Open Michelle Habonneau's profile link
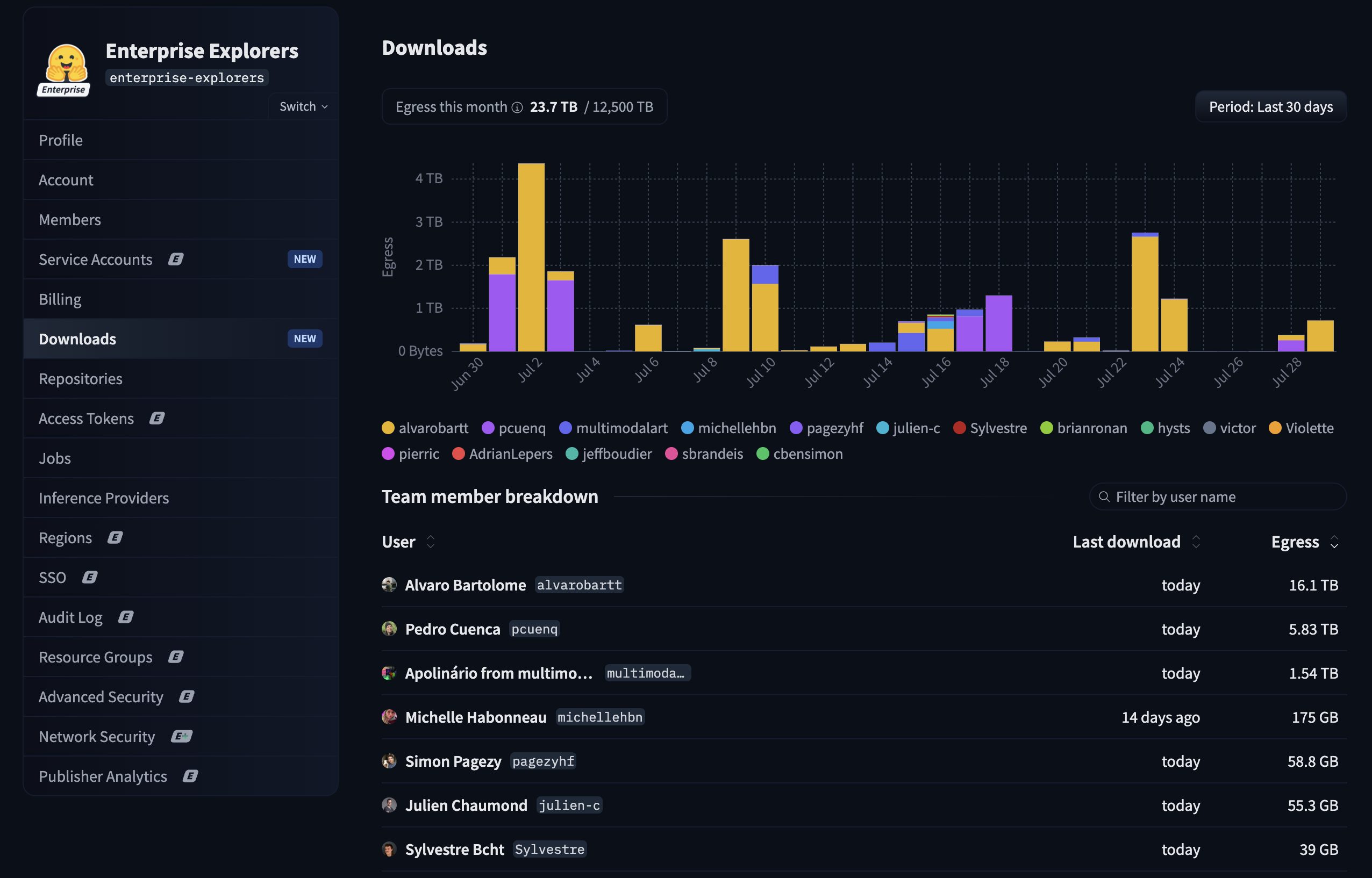This screenshot has width=1372, height=878. tap(476, 717)
